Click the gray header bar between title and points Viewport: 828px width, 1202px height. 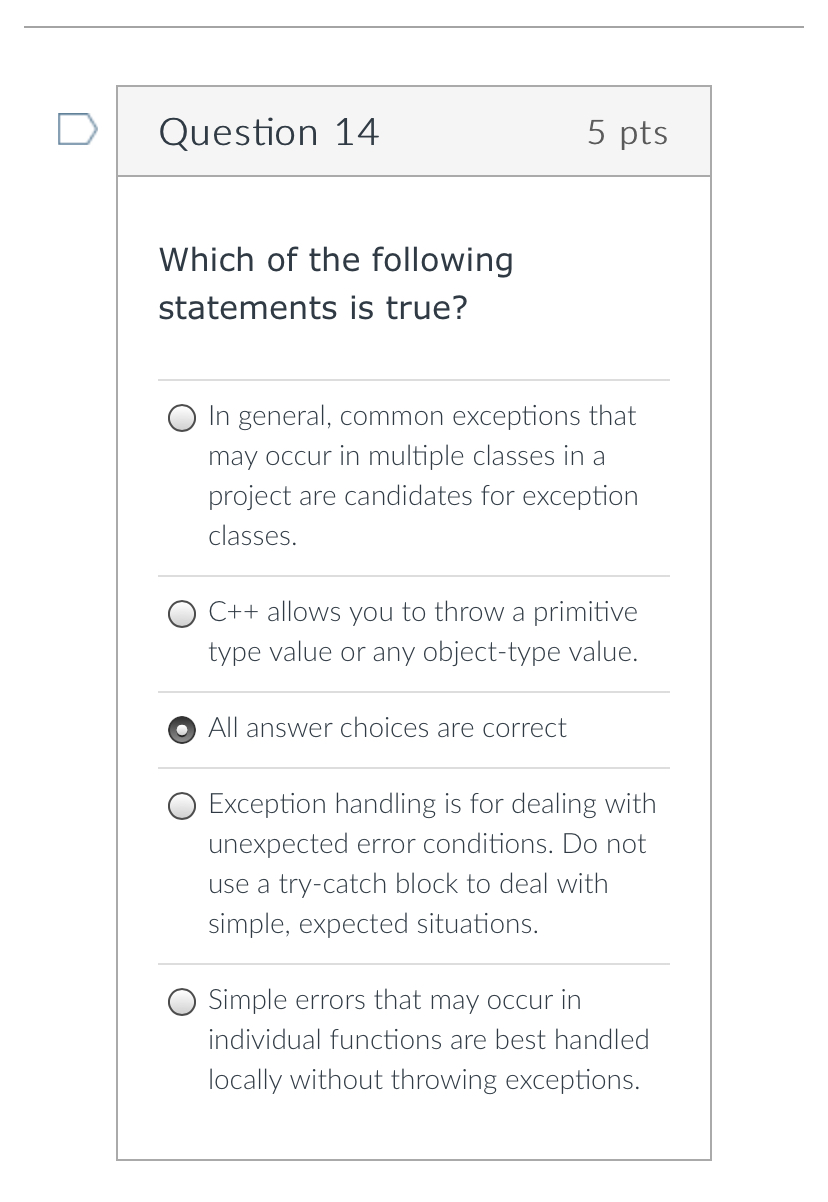click(x=480, y=132)
